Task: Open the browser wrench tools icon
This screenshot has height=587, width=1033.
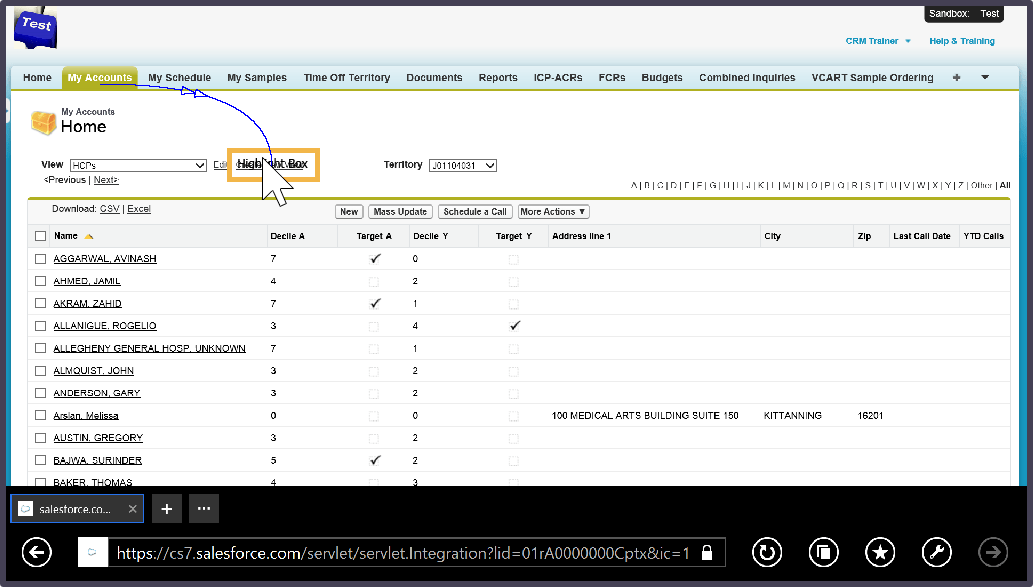Action: coord(936,552)
